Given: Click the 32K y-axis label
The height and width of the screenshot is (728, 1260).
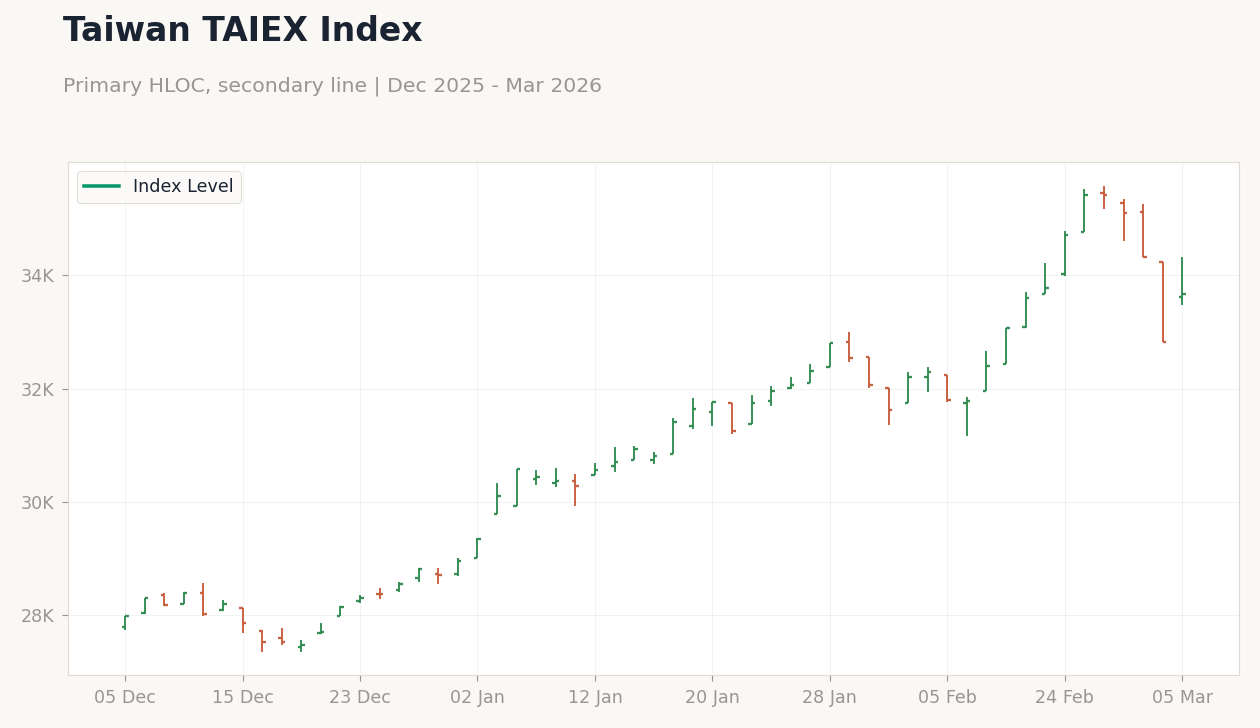Looking at the screenshot, I should tap(38, 389).
